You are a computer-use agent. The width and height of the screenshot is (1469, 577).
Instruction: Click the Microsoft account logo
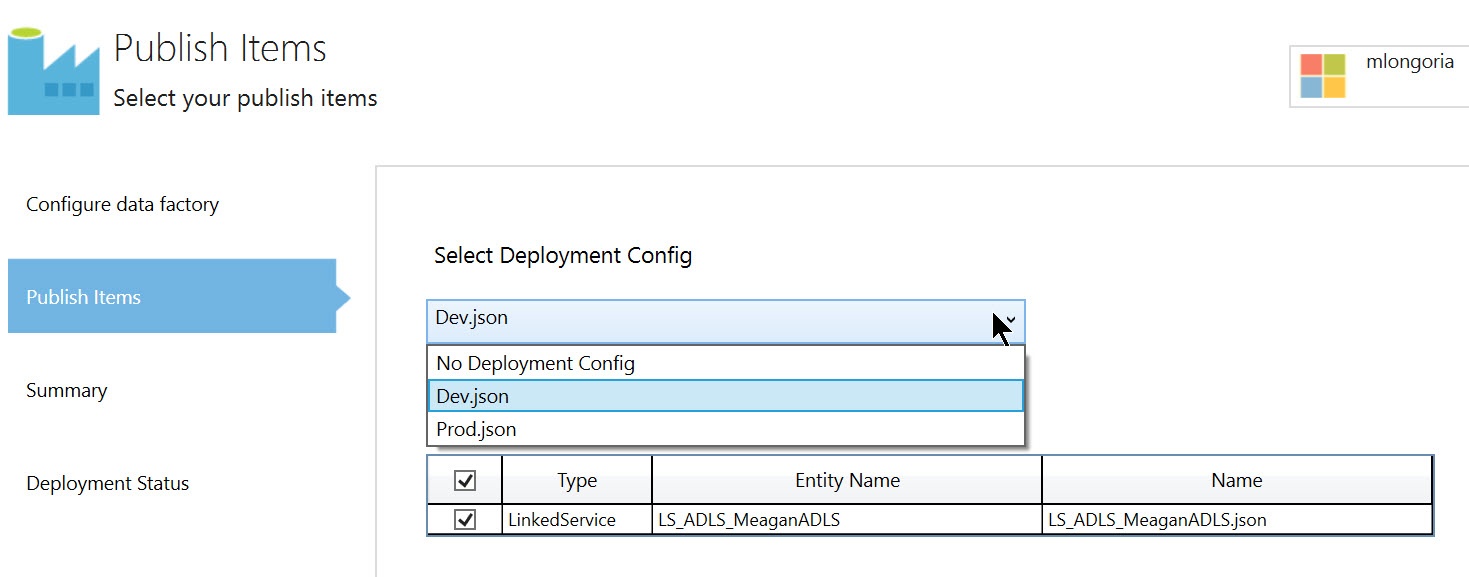pos(1323,76)
